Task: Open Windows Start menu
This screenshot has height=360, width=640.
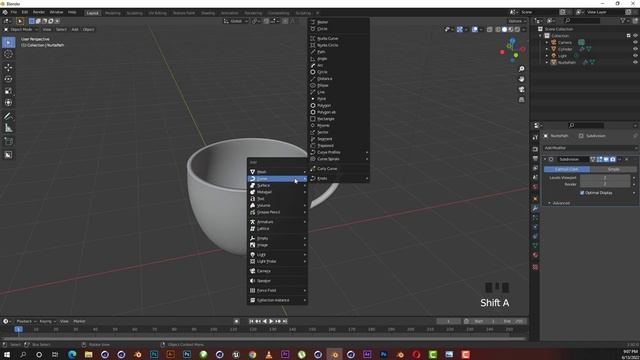Action: [x=7, y=354]
